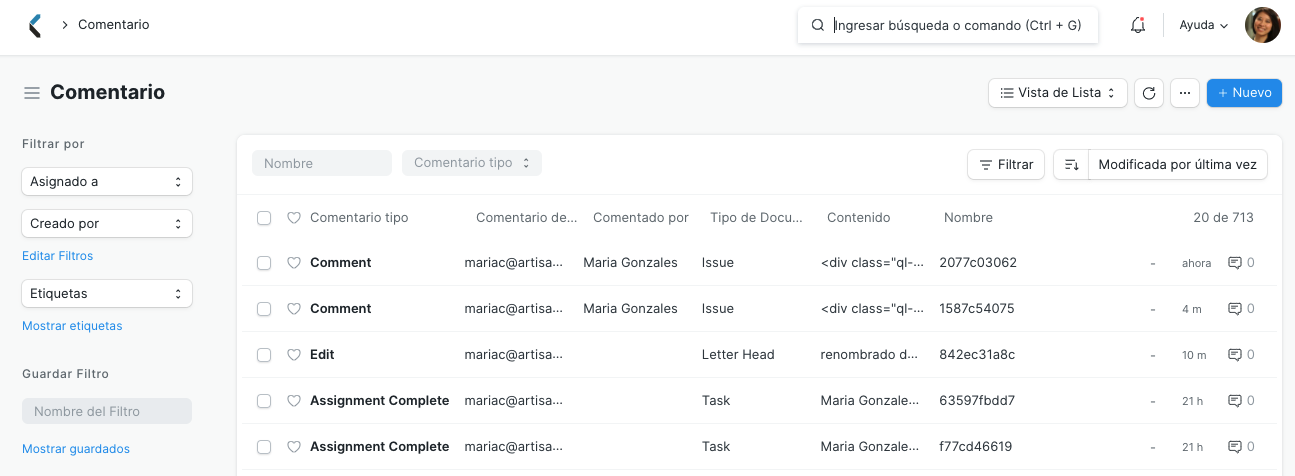Check the row 1587c54075 checkbox

[x=264, y=309]
